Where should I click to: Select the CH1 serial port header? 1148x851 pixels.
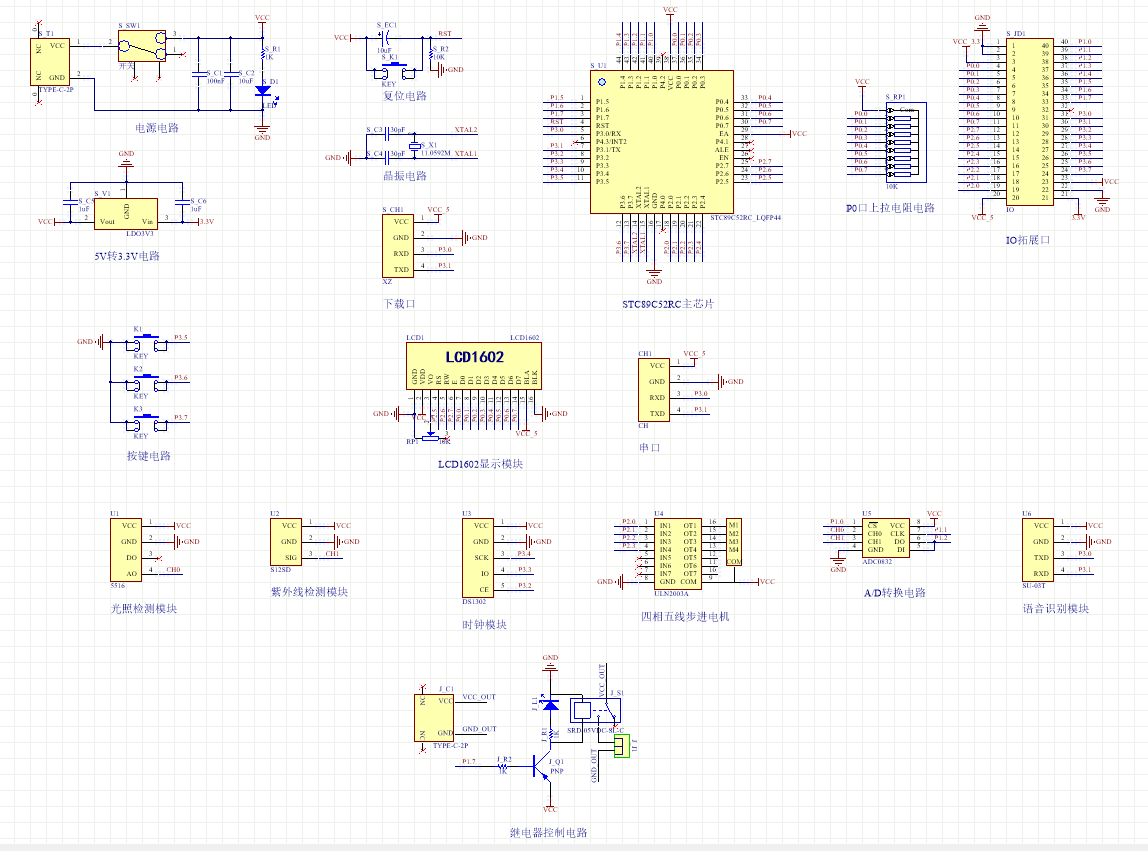(654, 390)
